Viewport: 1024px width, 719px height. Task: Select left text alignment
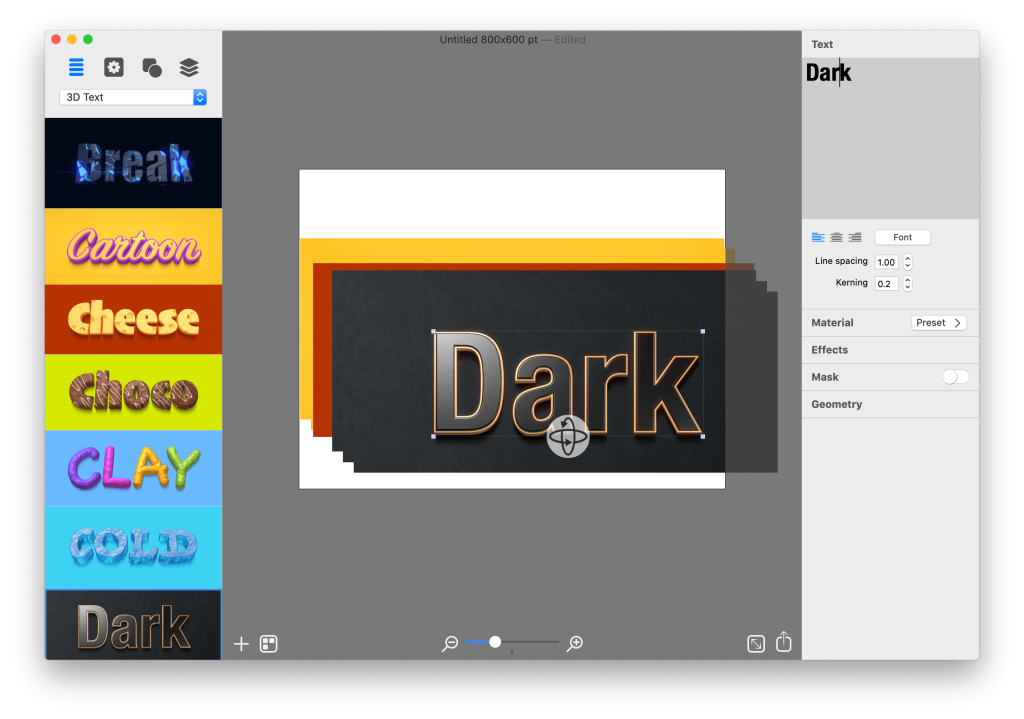816,237
